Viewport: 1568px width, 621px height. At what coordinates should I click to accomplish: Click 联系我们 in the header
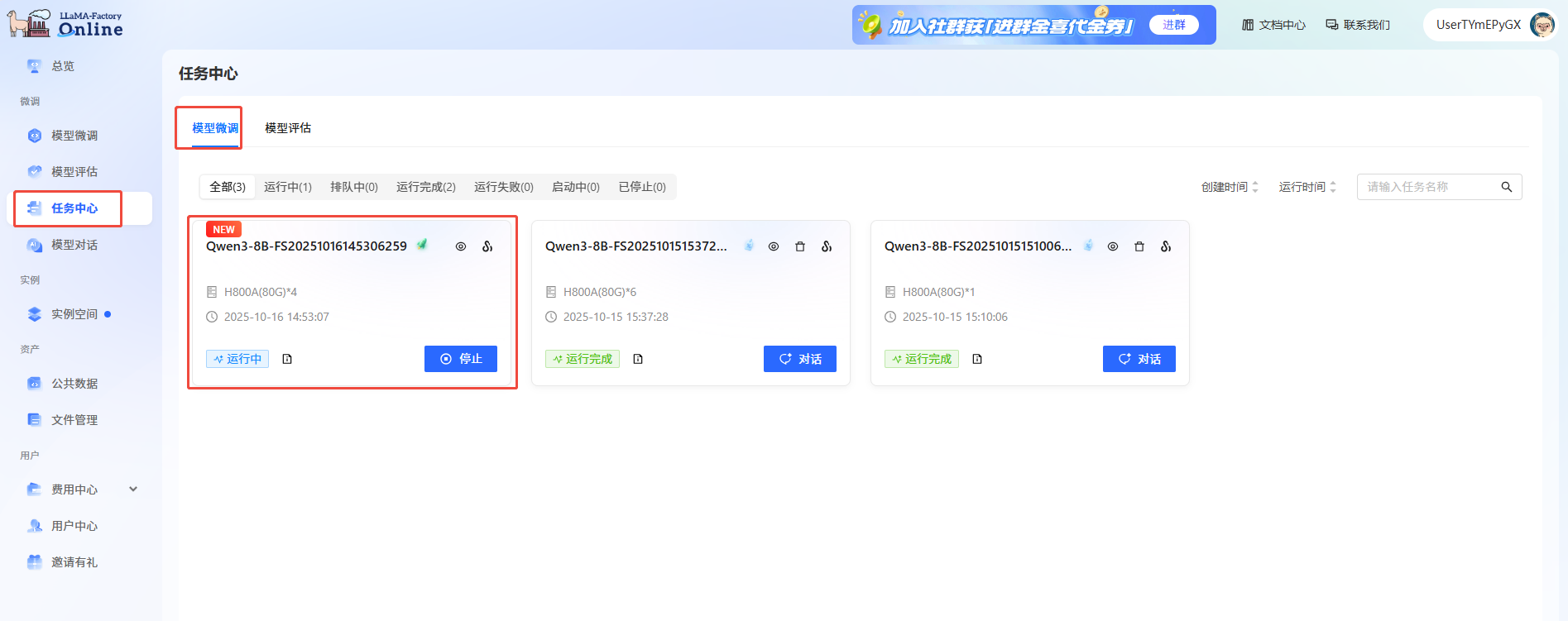click(1358, 25)
